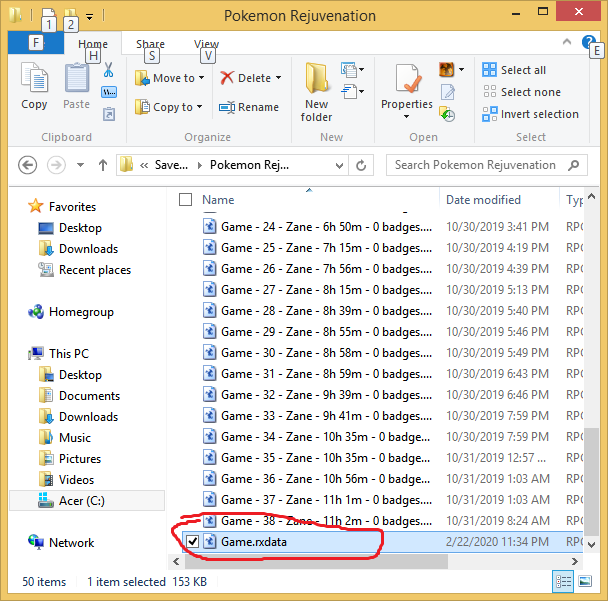Go up one folder level
608x601 pixels.
103,166
